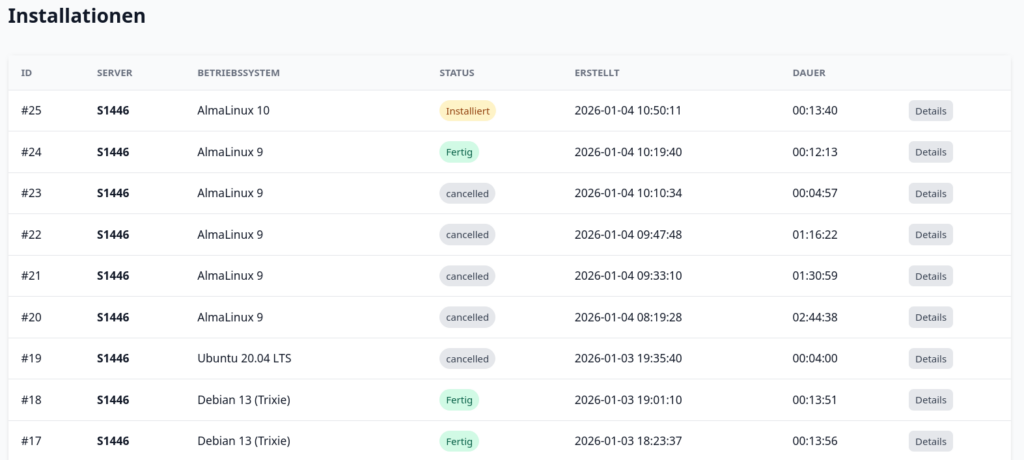Click the yellow Installiert status badge
The width and height of the screenshot is (1024, 460).
(x=467, y=111)
